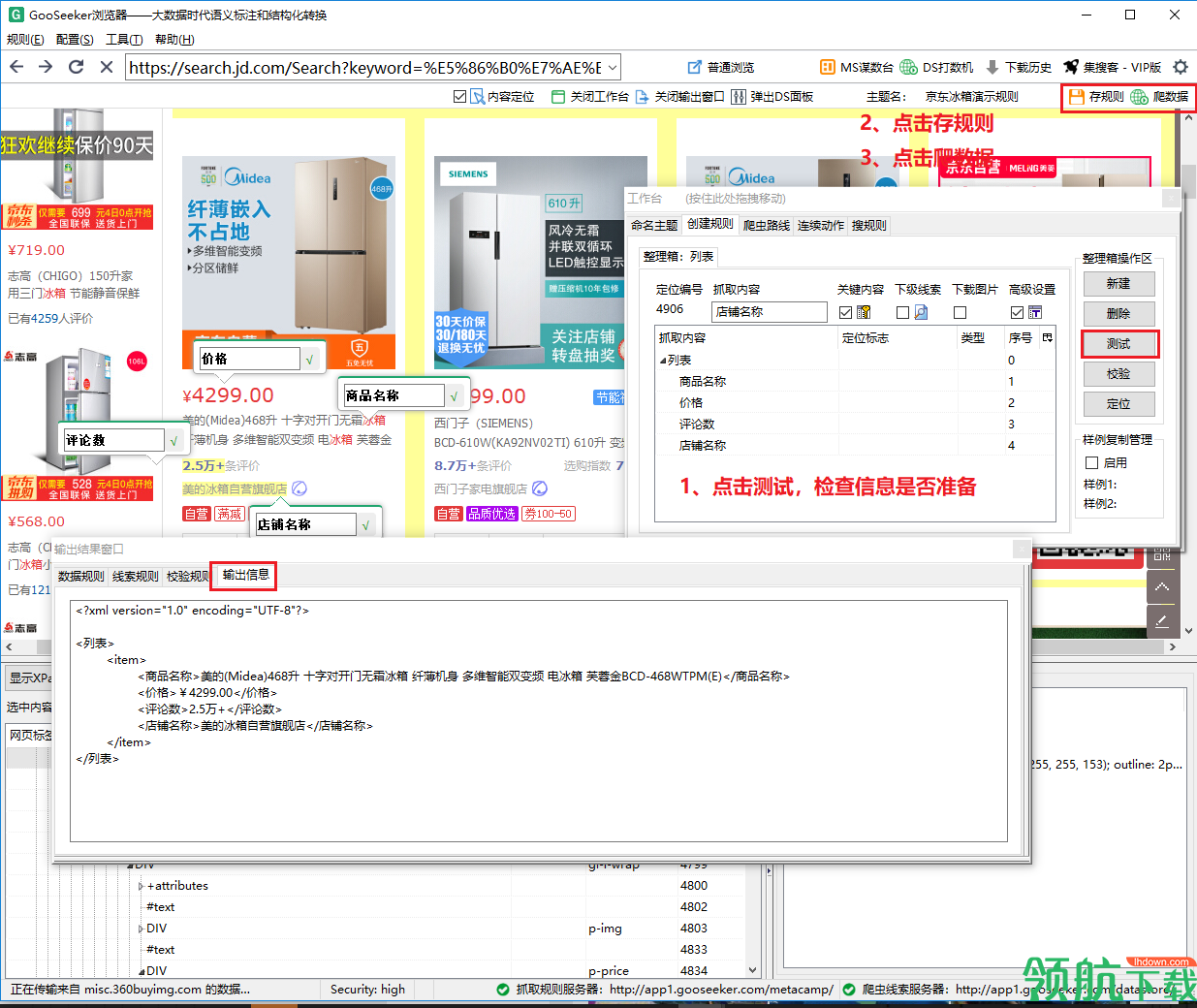Open the URL address dropdown
Screen dimensions: 1197x1008
613,67
